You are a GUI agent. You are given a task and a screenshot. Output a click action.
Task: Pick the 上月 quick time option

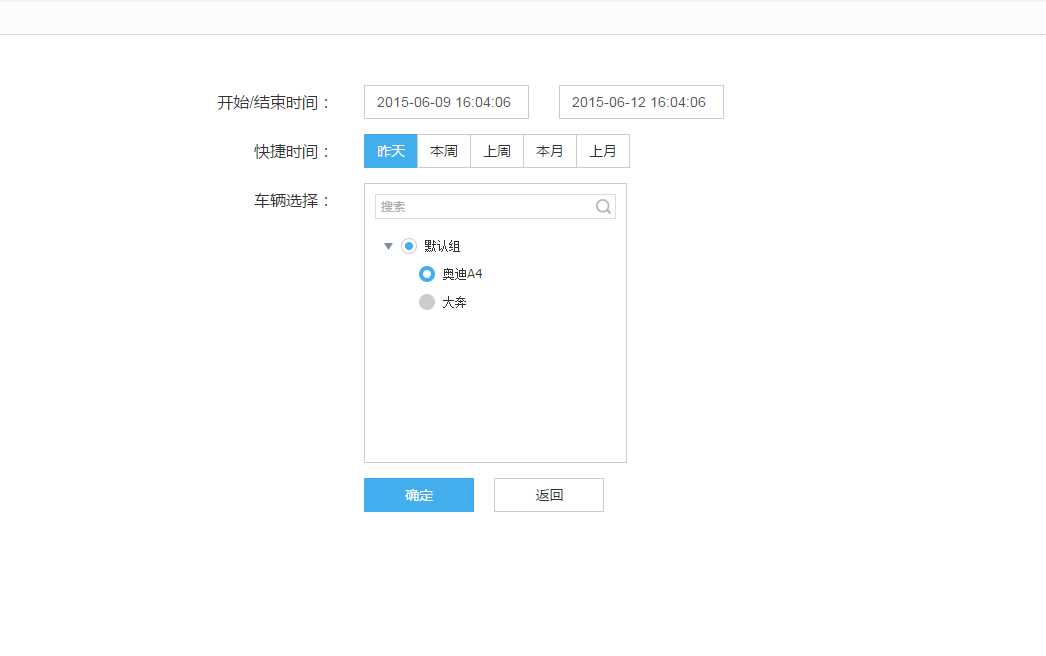603,150
